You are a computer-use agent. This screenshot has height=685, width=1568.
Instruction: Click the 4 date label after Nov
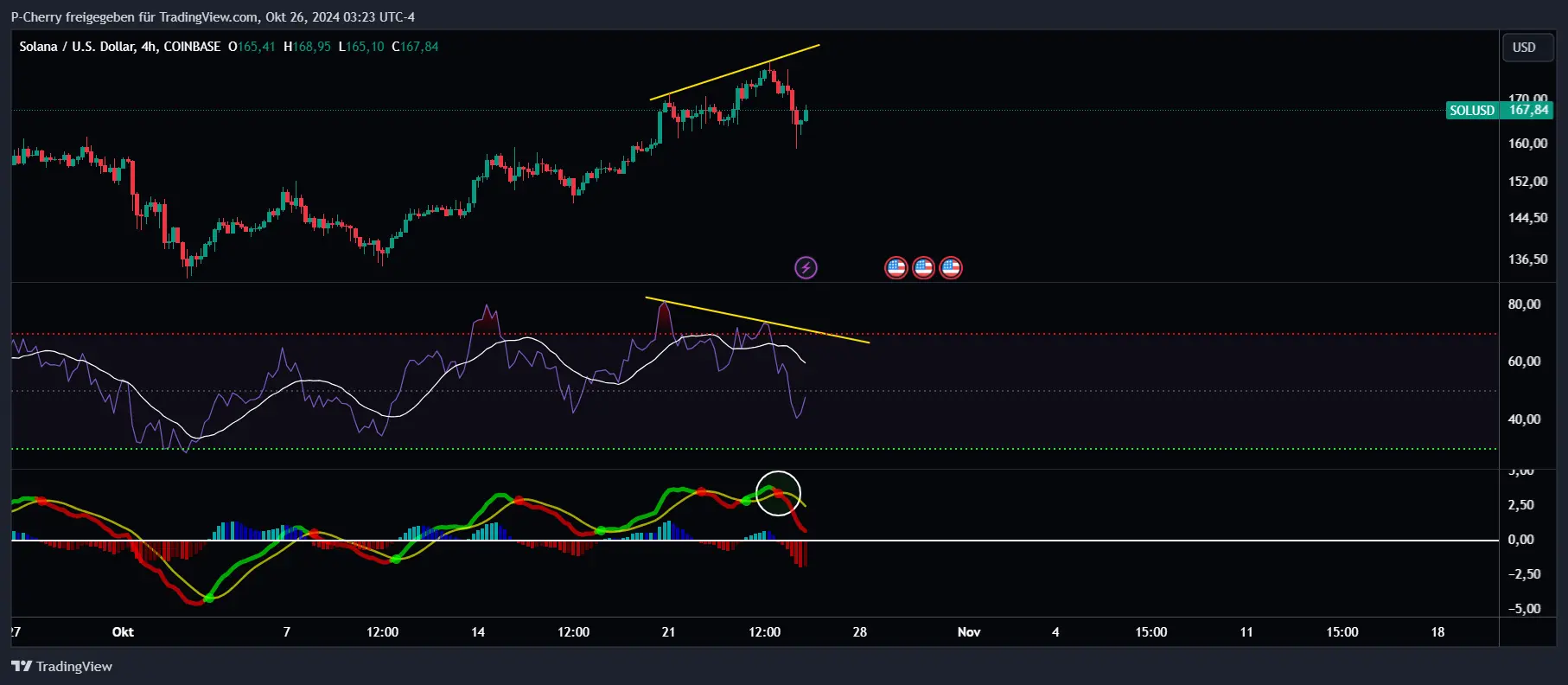[x=1055, y=632]
